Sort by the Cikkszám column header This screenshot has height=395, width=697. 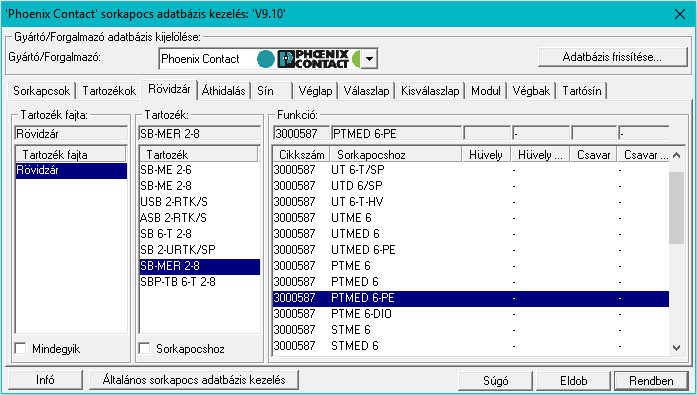(x=301, y=155)
